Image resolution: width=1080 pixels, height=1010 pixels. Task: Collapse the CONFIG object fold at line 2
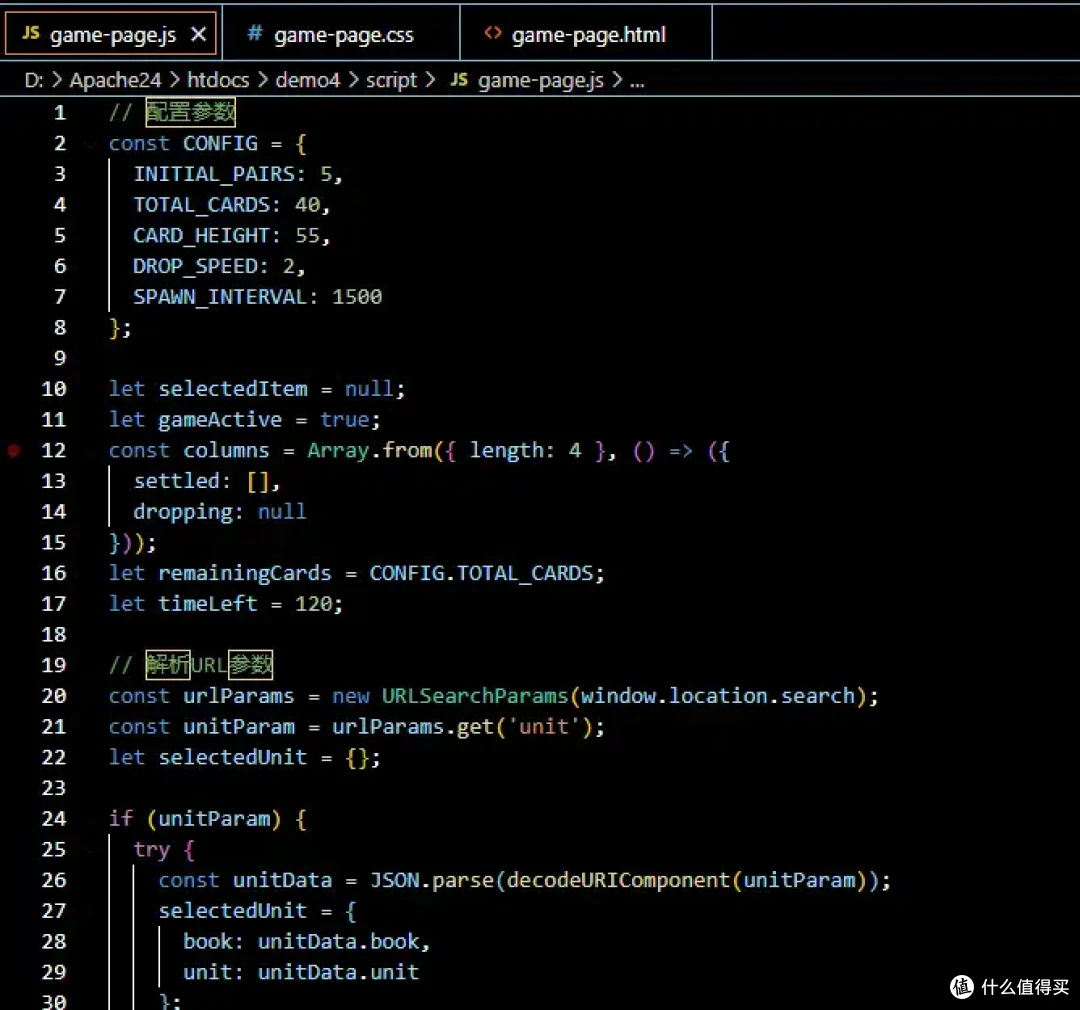coord(91,143)
